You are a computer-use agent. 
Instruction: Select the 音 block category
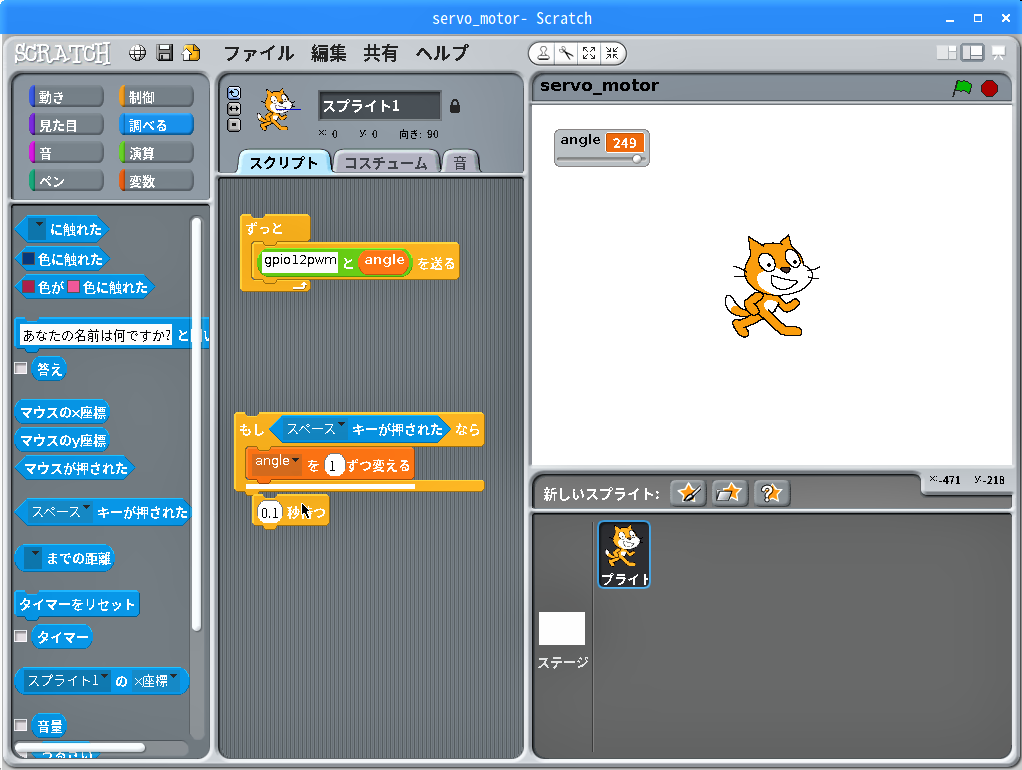(66, 153)
